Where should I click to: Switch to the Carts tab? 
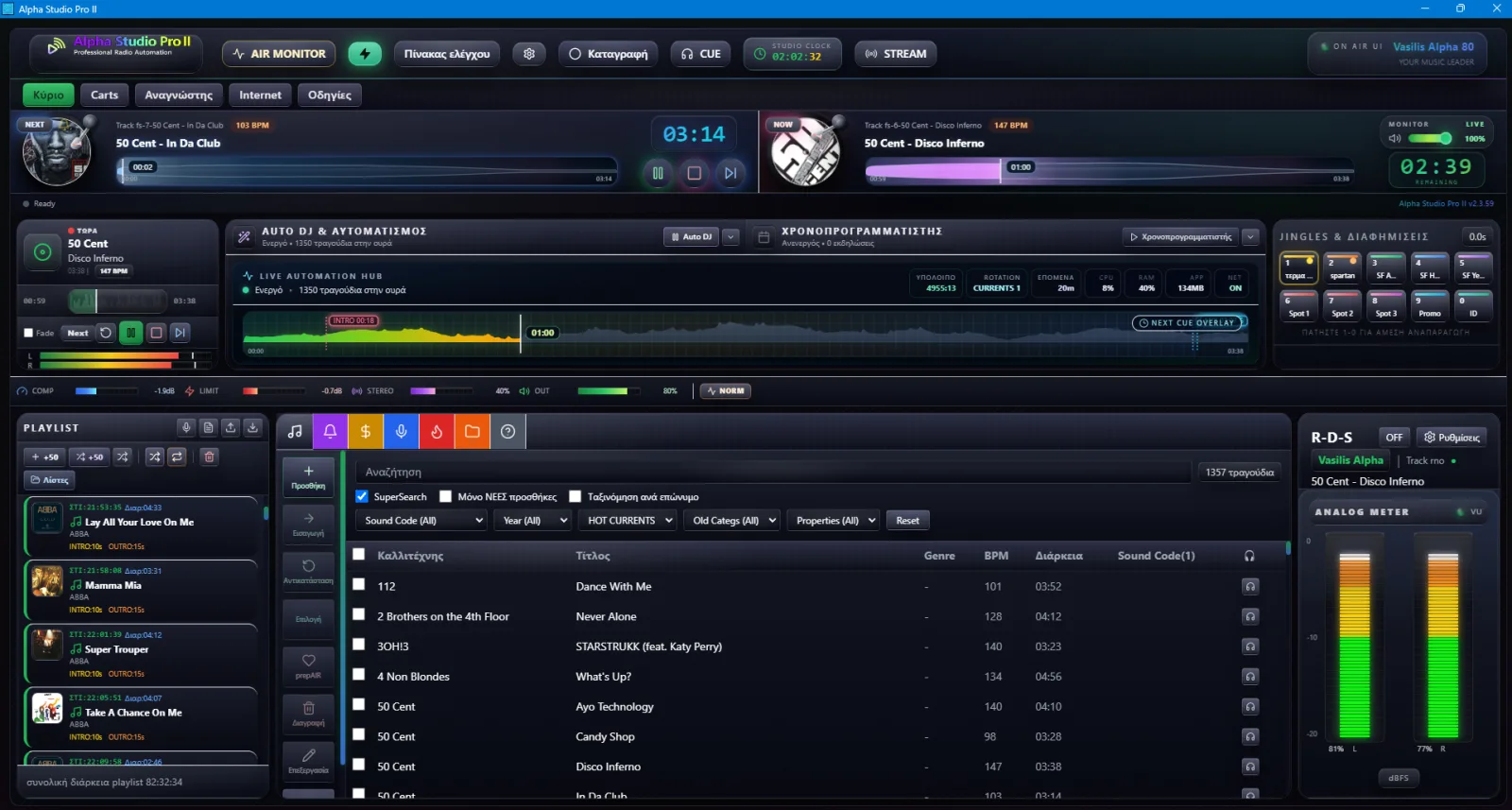pyautogui.click(x=104, y=95)
